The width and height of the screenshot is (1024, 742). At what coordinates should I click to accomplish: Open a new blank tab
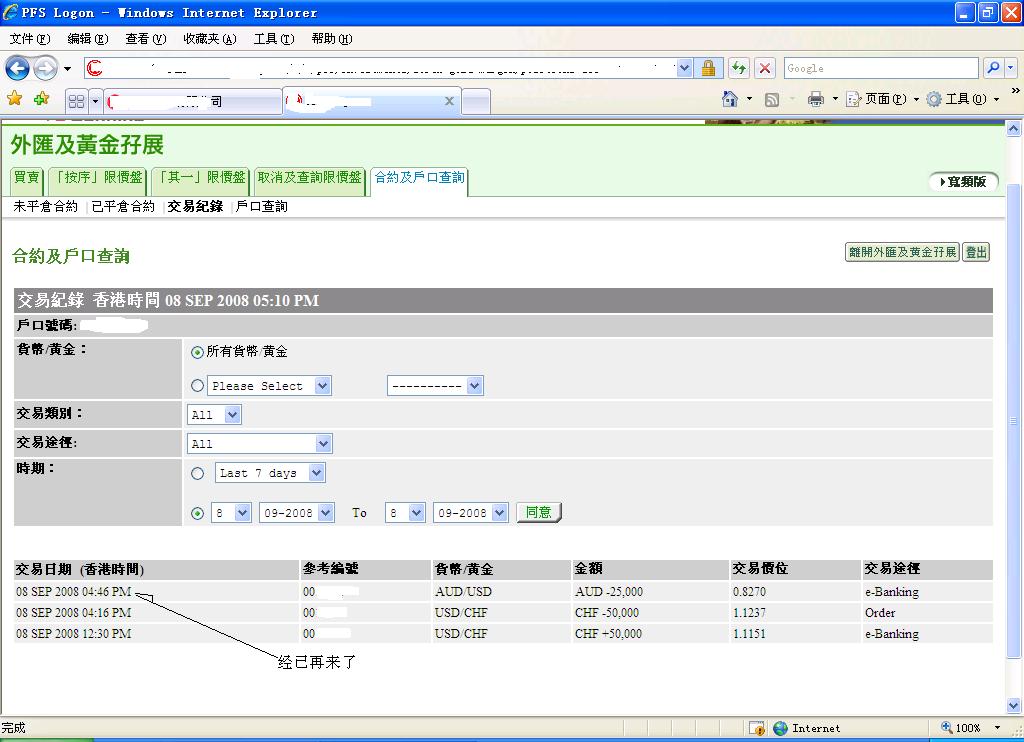[476, 102]
